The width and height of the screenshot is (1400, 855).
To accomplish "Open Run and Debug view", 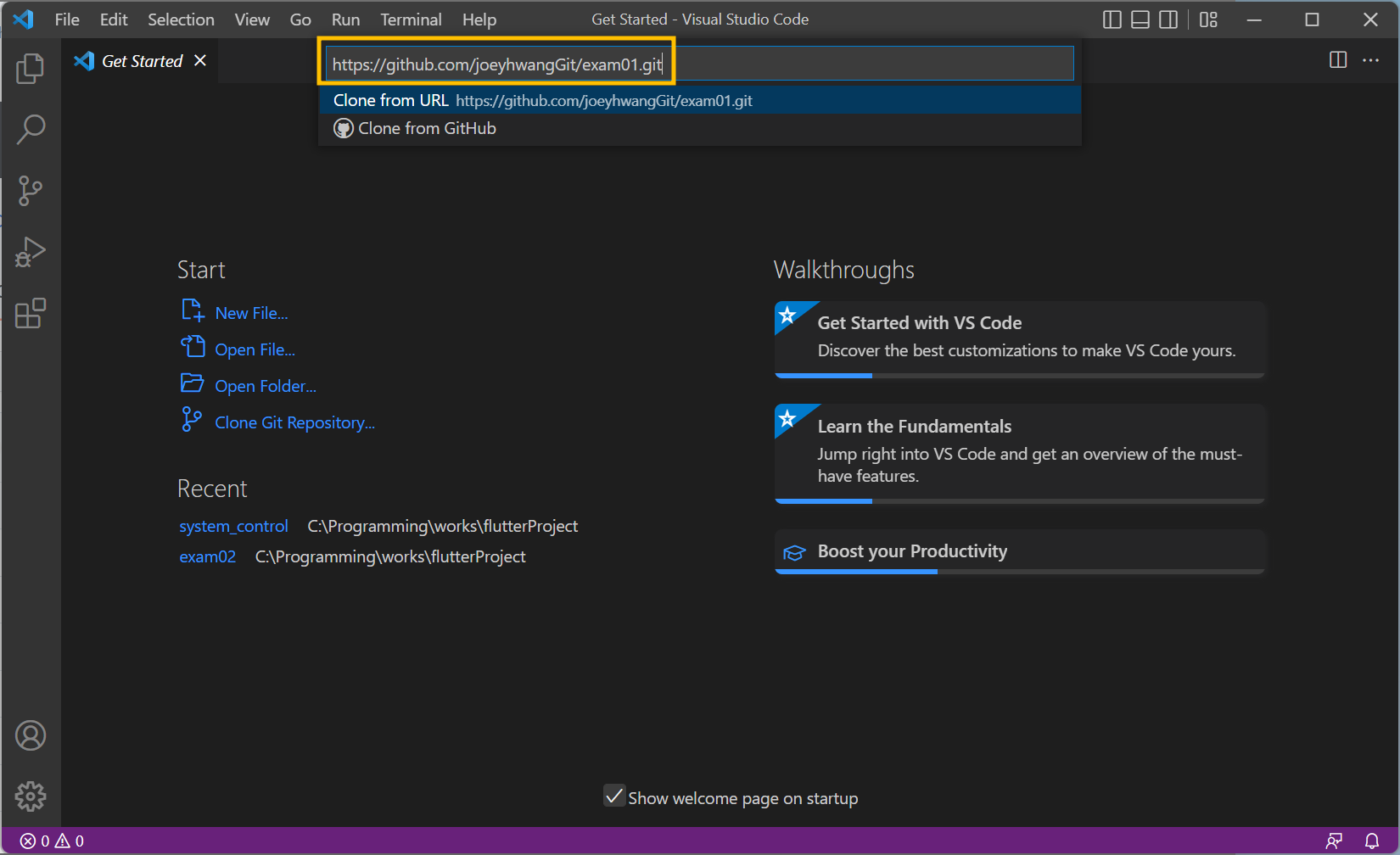I will [31, 252].
